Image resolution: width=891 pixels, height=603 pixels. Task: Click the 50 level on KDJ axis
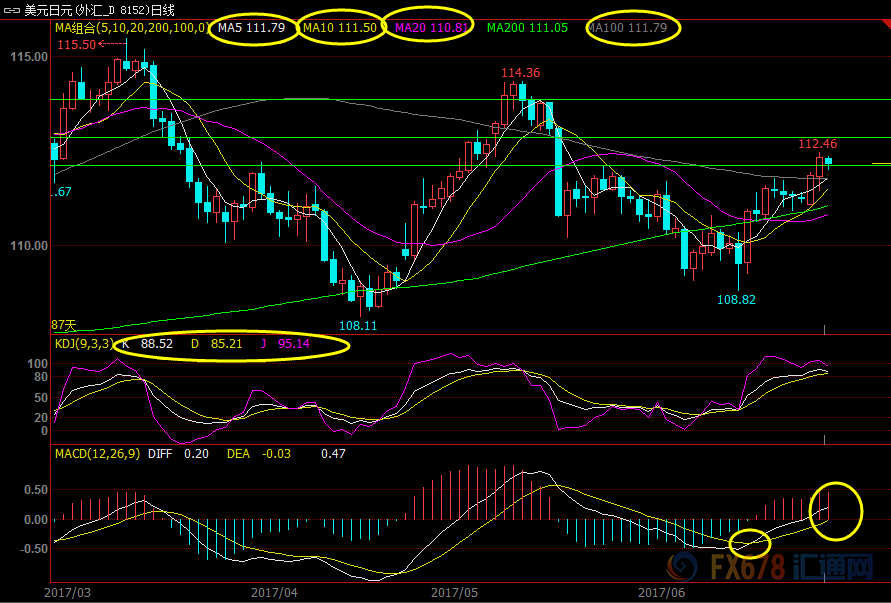[41, 398]
